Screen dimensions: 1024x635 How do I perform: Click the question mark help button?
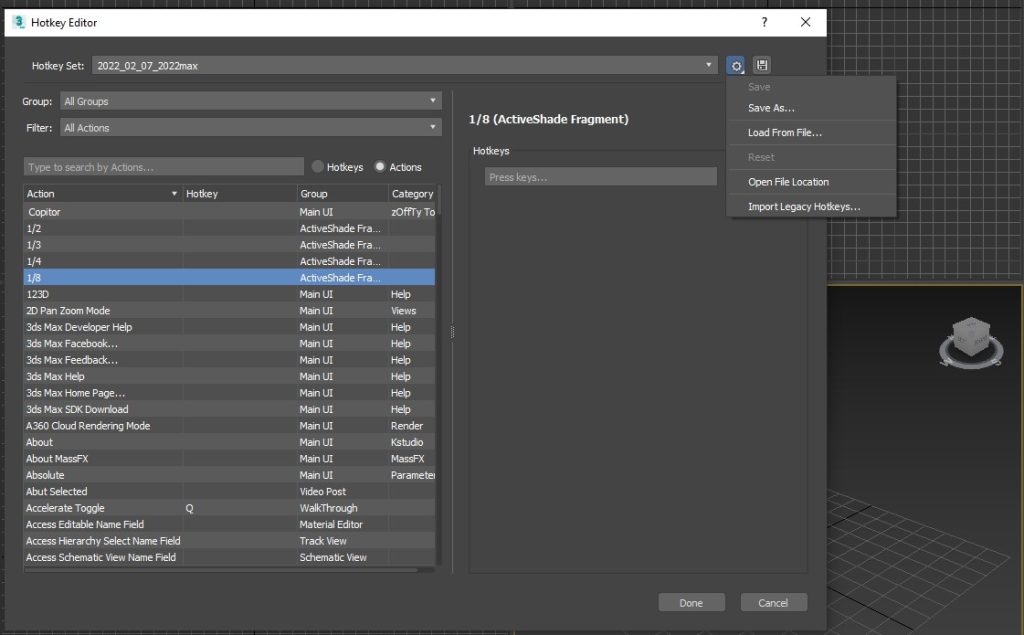pyautogui.click(x=764, y=22)
